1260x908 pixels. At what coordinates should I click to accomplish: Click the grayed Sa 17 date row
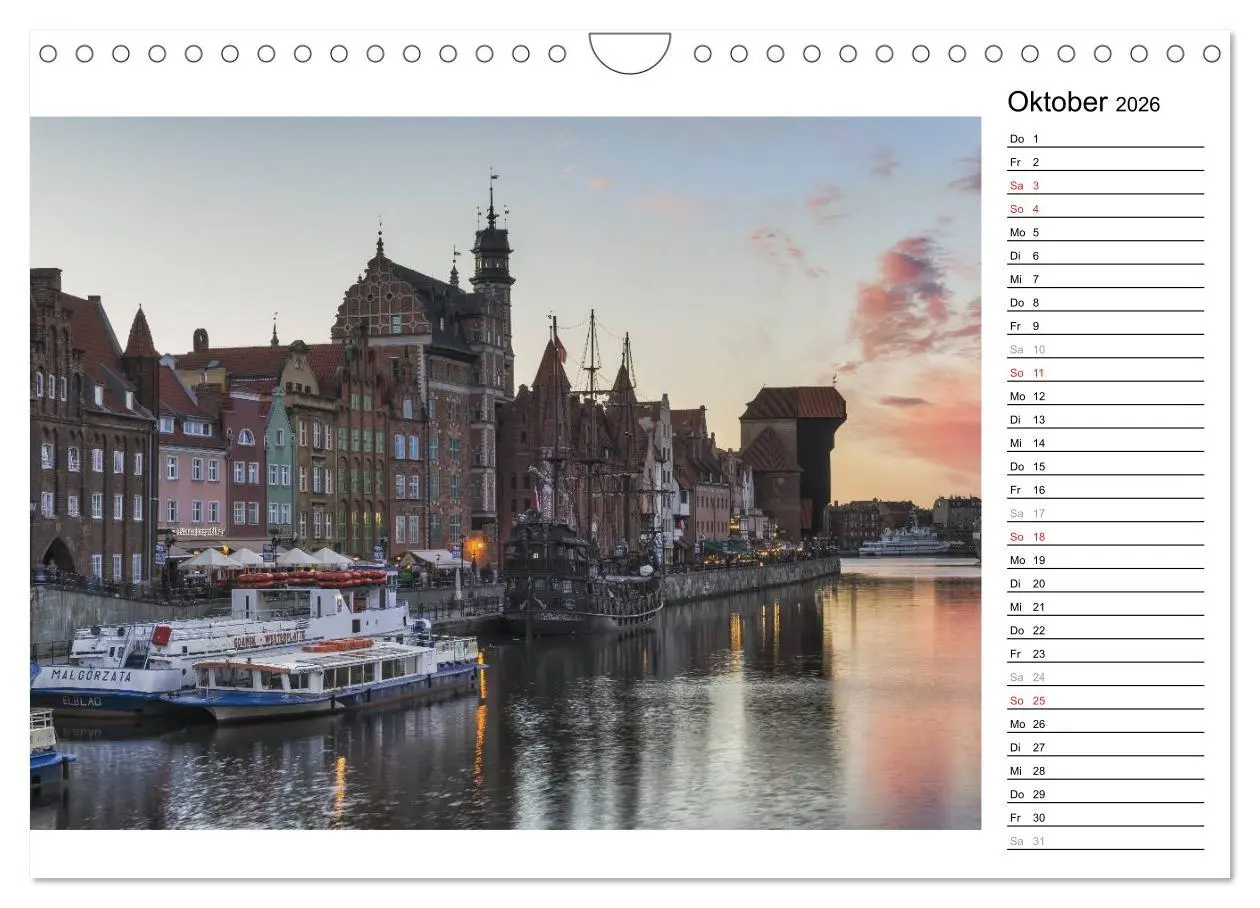[x=1026, y=512]
